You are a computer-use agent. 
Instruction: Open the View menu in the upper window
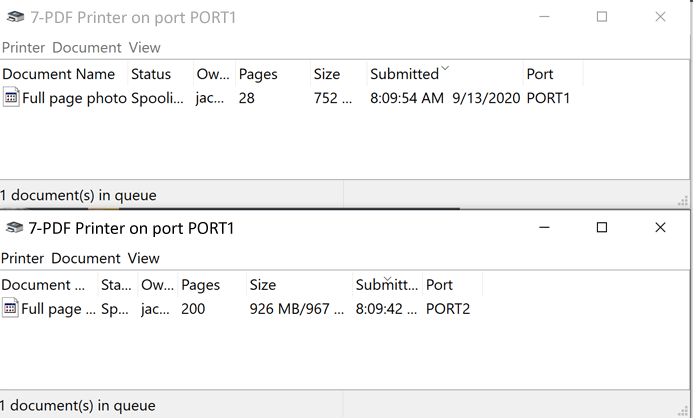tap(144, 47)
